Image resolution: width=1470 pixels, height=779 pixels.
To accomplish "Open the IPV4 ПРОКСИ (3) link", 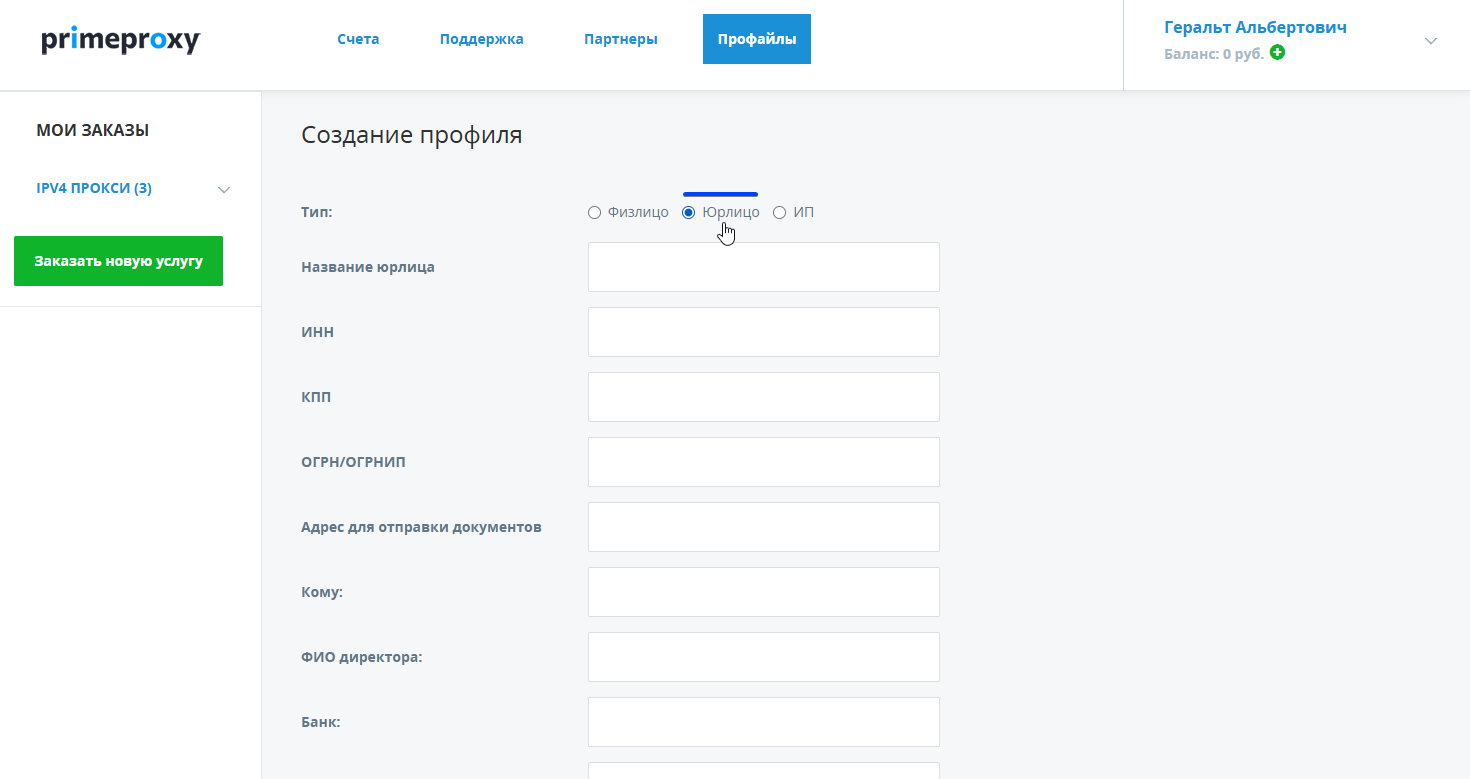I will coord(94,188).
